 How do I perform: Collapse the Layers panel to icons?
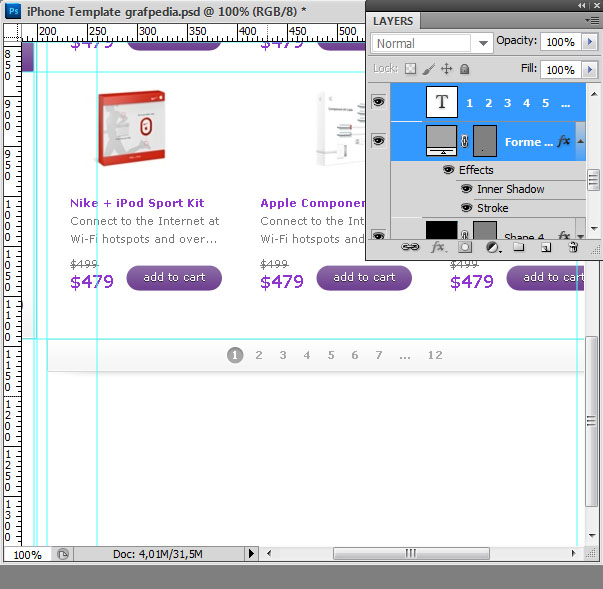(x=581, y=5)
